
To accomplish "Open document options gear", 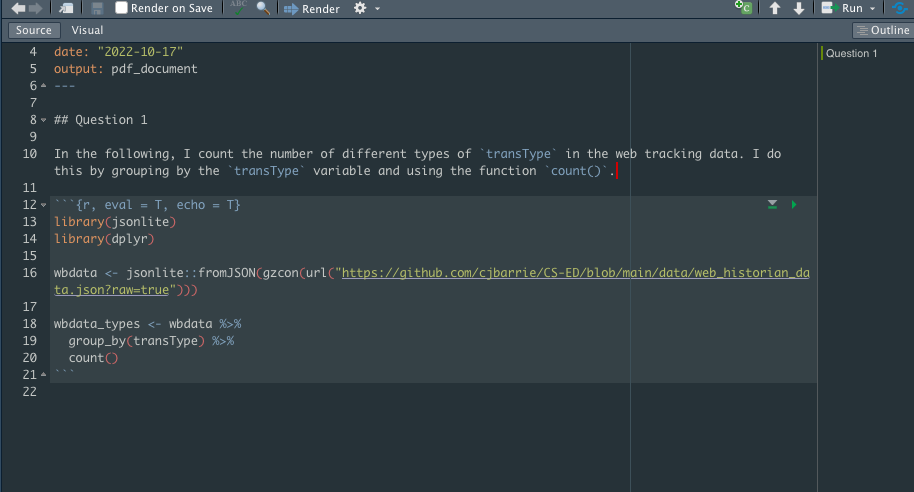I will pyautogui.click(x=360, y=8).
